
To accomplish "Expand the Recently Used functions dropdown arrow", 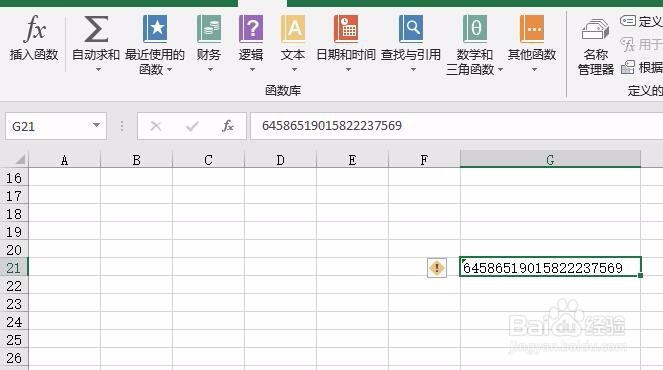I will point(170,70).
